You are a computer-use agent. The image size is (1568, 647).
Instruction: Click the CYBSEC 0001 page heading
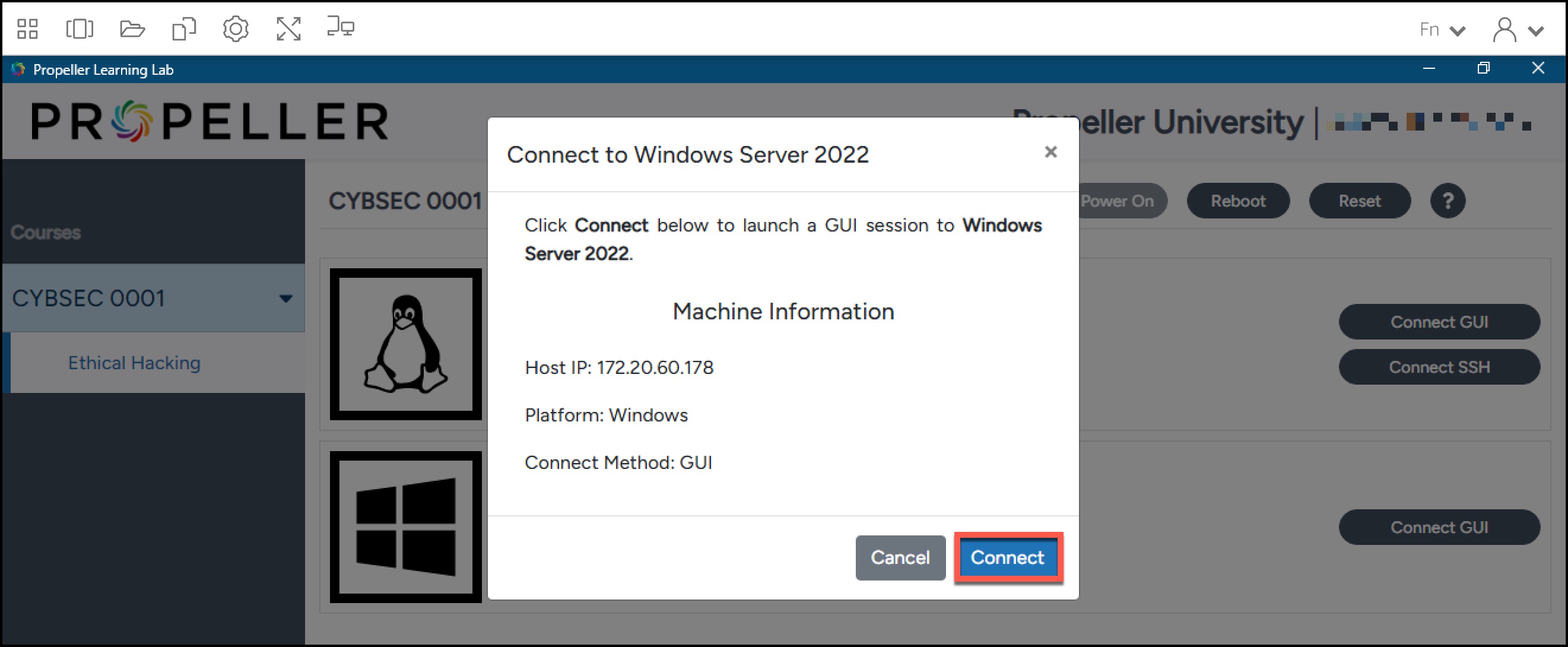tap(405, 201)
